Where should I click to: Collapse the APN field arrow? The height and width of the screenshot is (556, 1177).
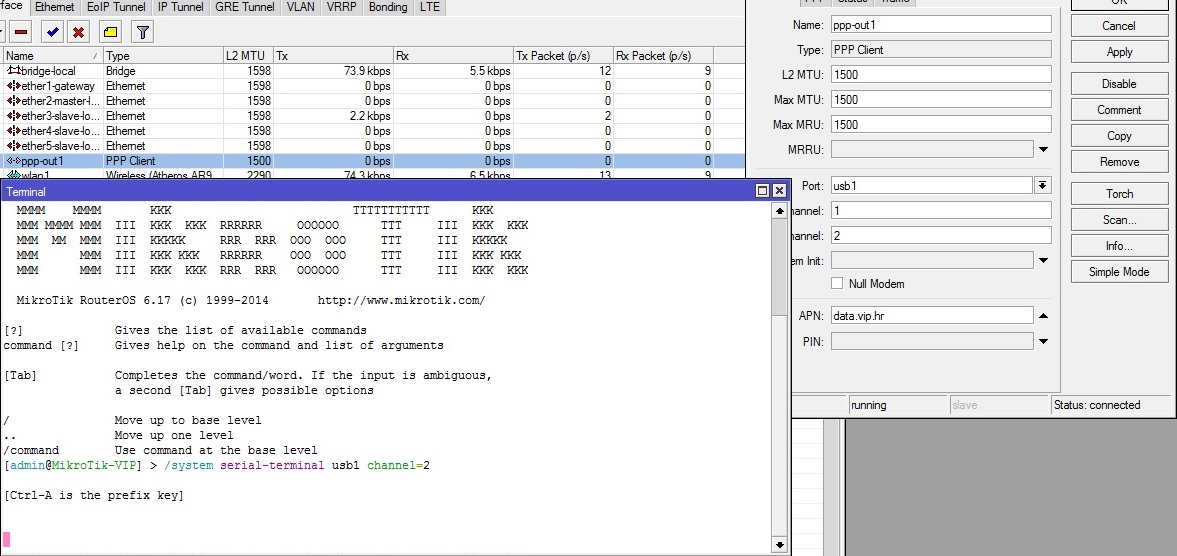(1043, 316)
